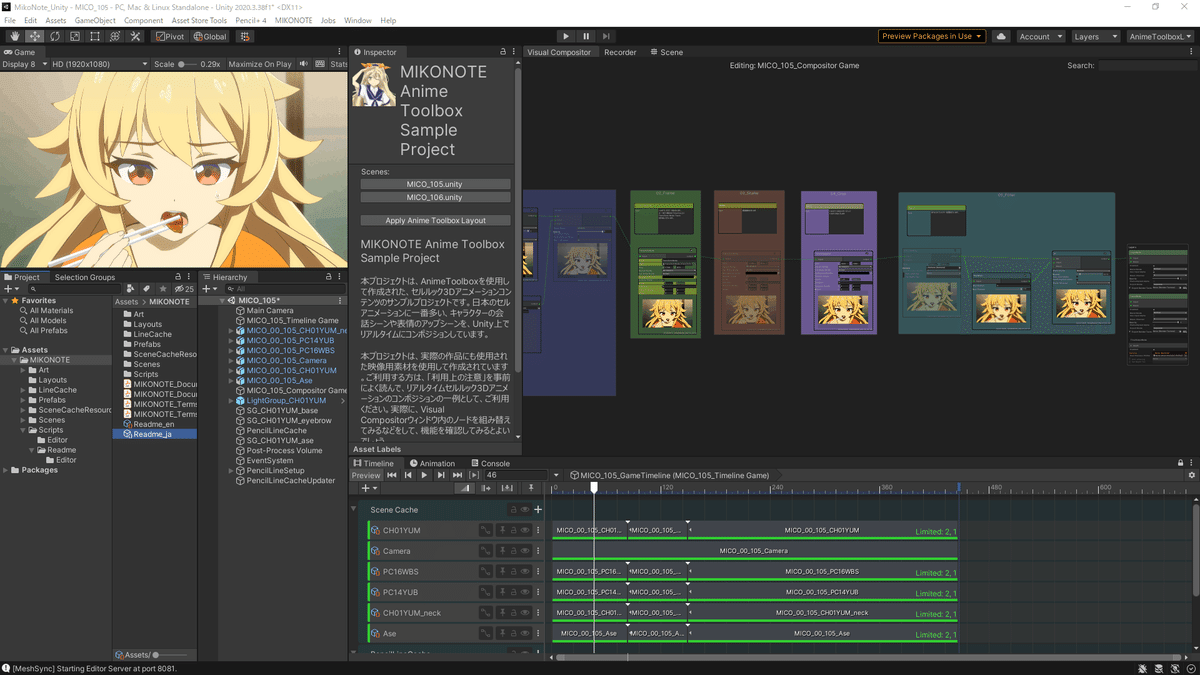Lock the Inspector panel
This screenshot has height=675, width=1200.
(x=503, y=52)
